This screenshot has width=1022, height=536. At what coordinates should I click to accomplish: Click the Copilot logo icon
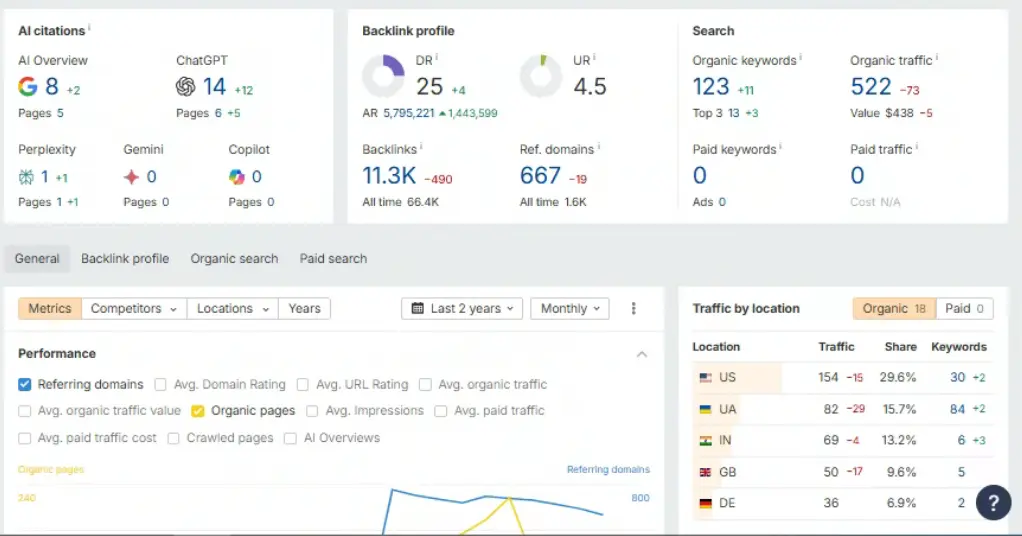(237, 177)
